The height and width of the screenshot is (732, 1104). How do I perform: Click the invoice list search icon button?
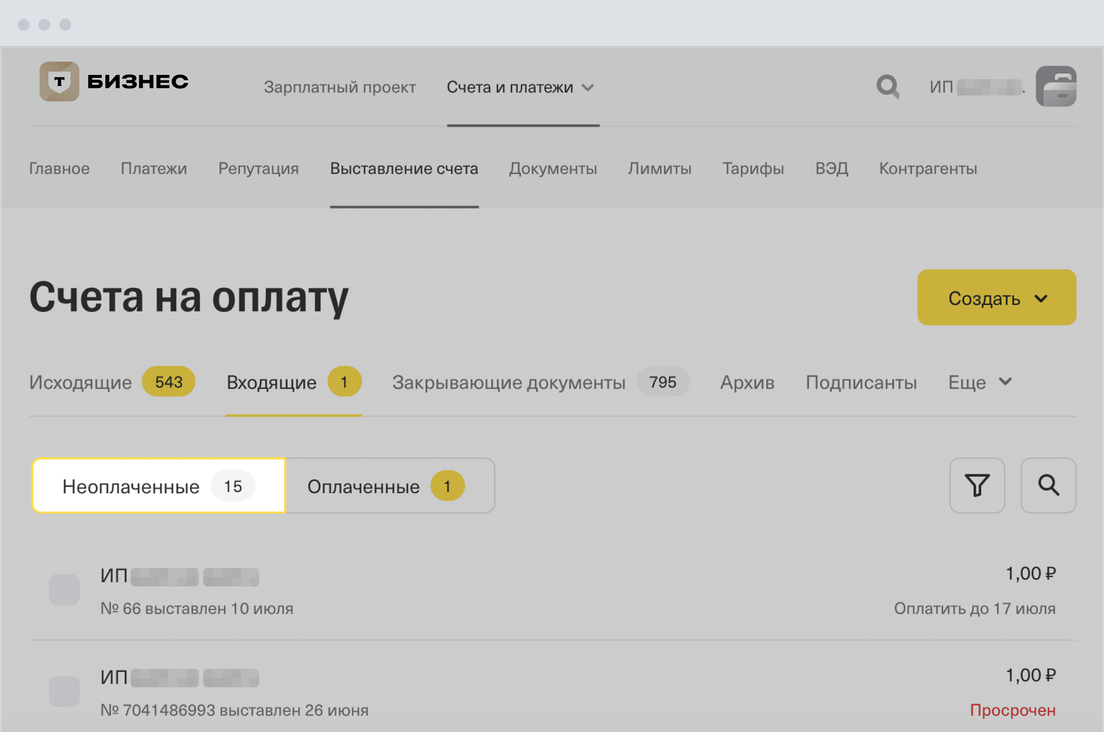(x=1047, y=486)
